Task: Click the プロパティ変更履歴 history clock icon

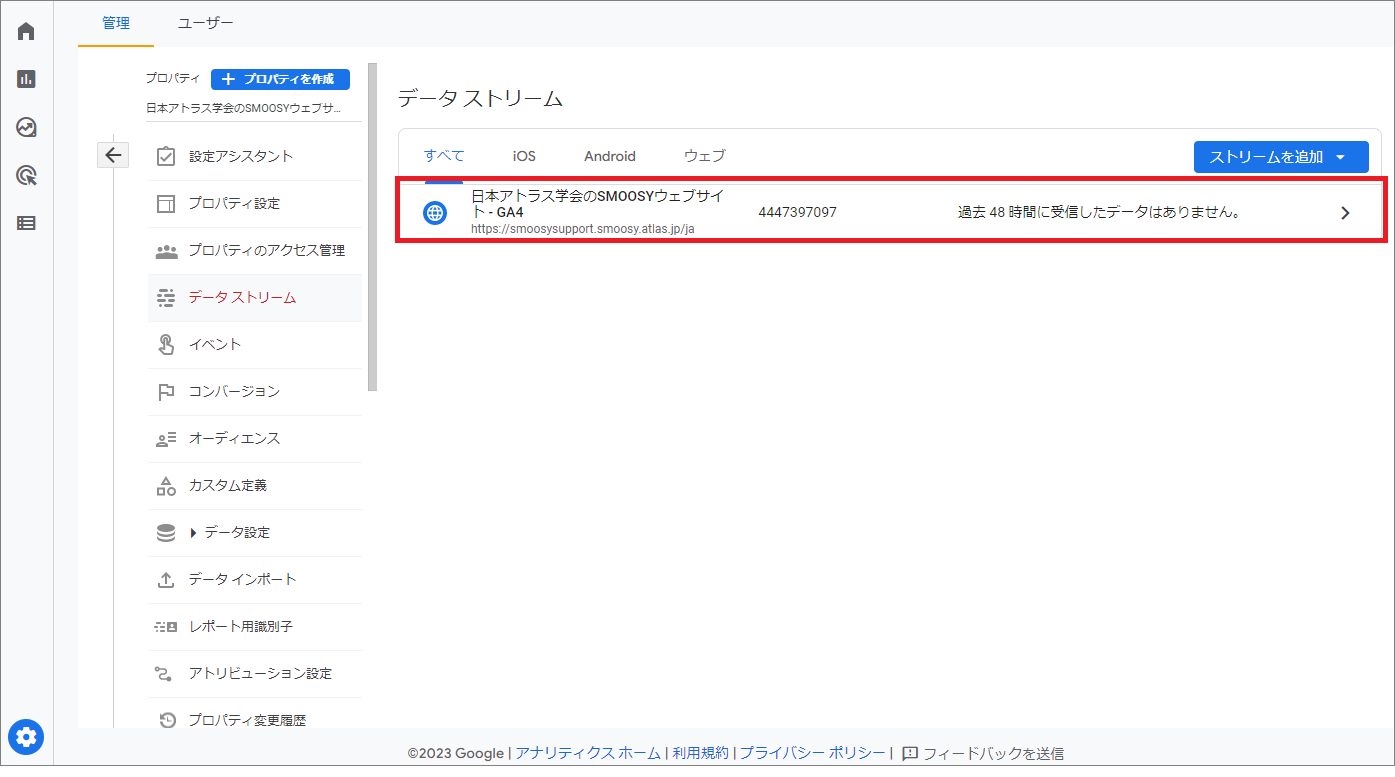Action: [167, 720]
